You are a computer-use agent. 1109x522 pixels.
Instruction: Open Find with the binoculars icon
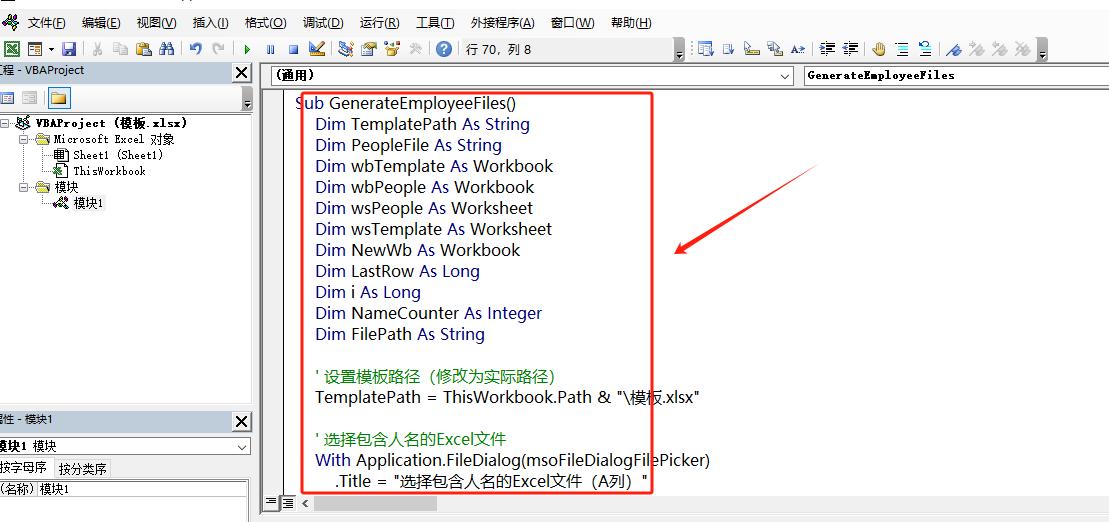(x=167, y=49)
